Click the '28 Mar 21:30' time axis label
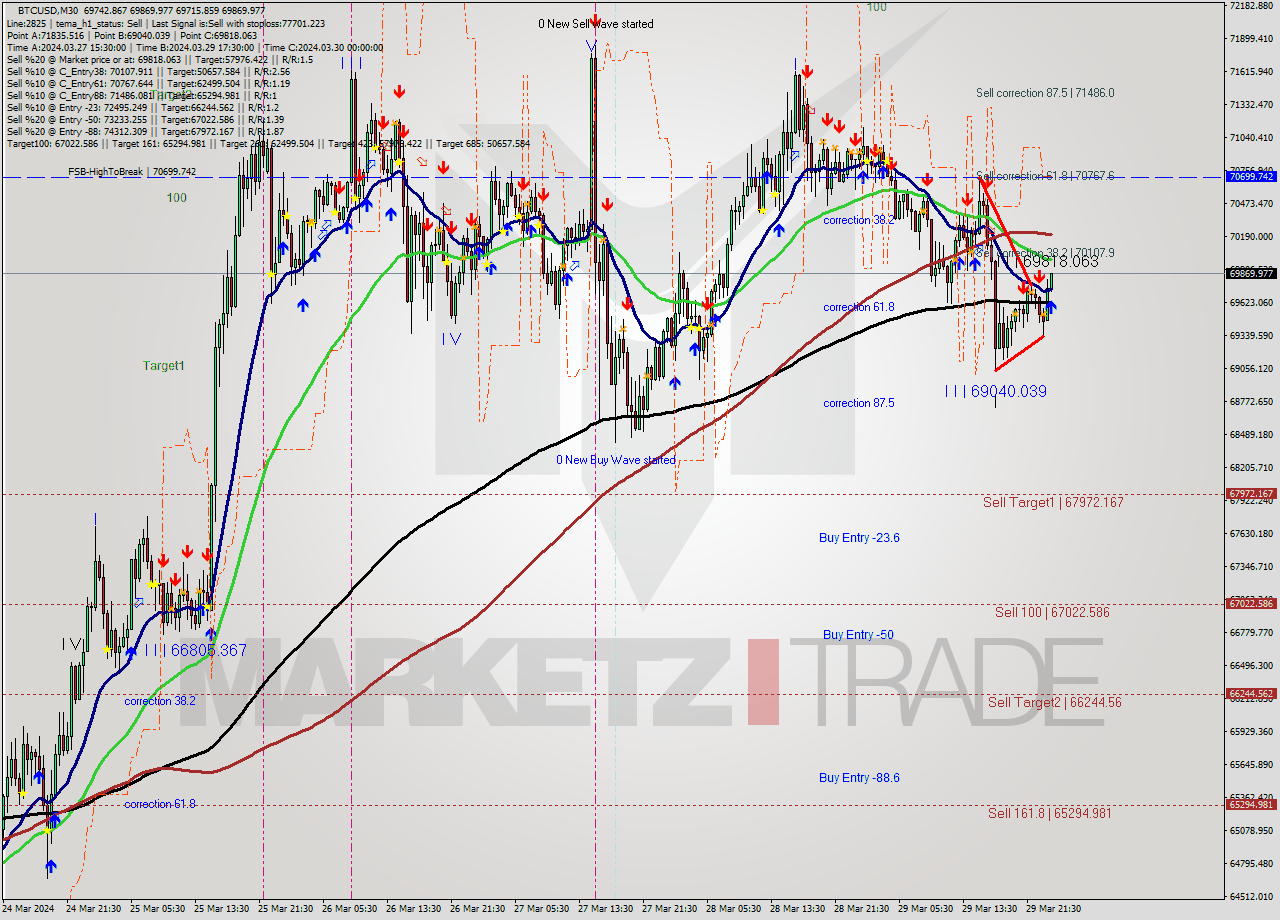This screenshot has height=920, width=1280. click(x=861, y=910)
